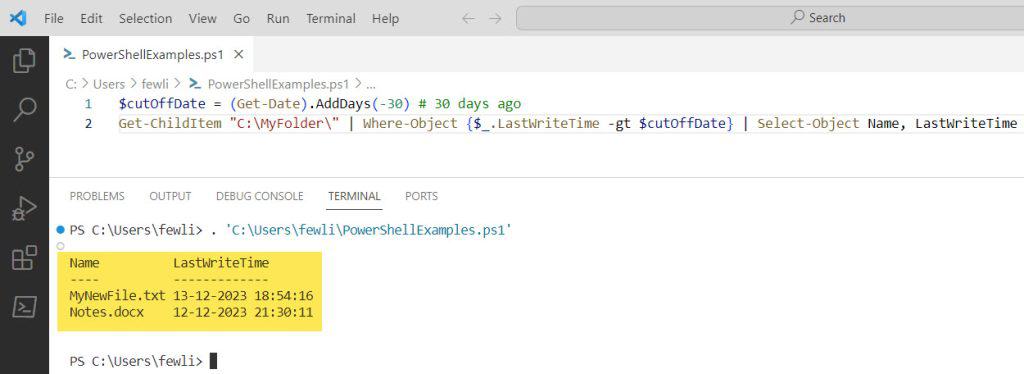This screenshot has height=374, width=1024.
Task: Click the AddDays method call
Action: click(345, 104)
